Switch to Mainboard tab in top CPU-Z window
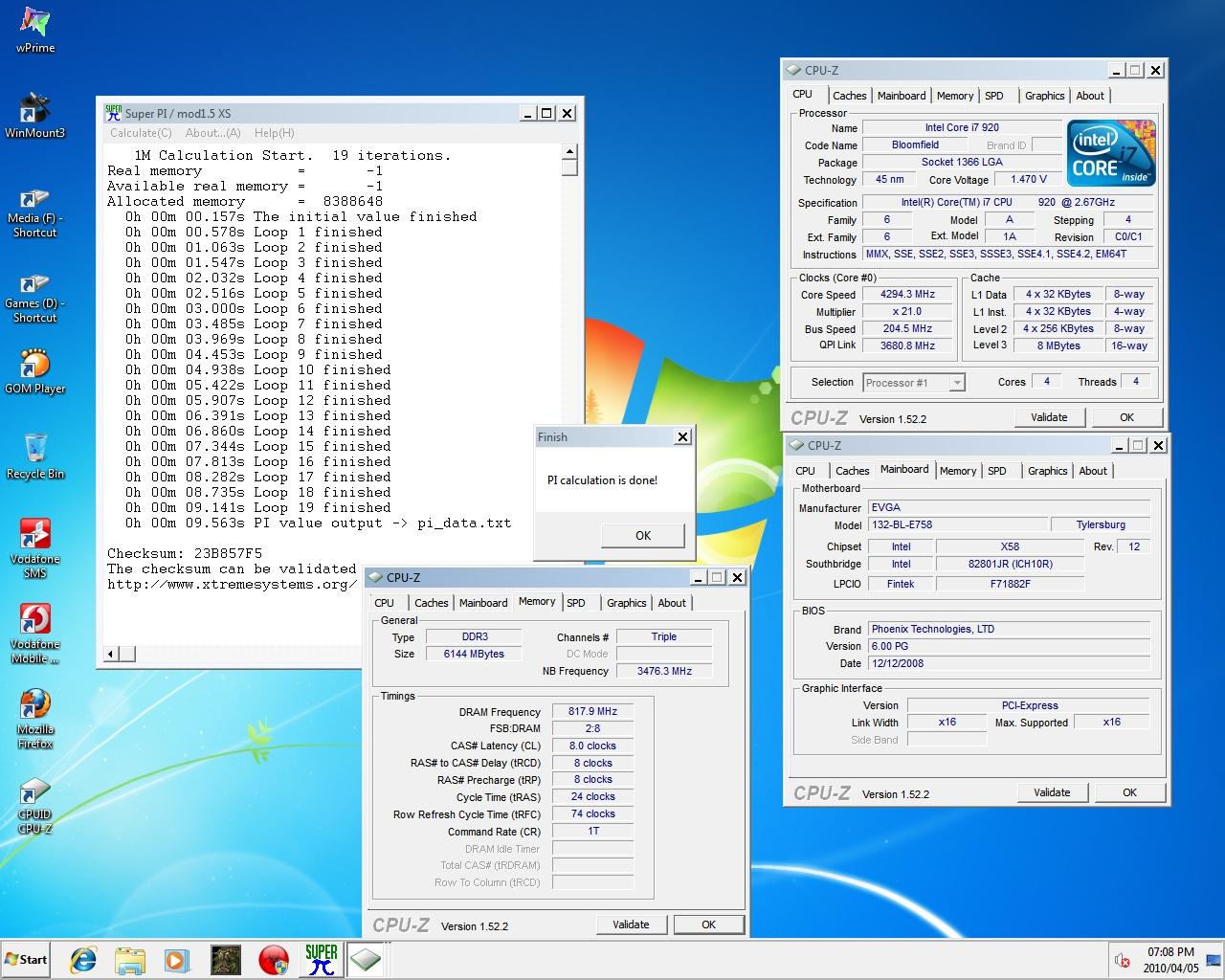Viewport: 1225px width, 980px height. click(x=902, y=96)
